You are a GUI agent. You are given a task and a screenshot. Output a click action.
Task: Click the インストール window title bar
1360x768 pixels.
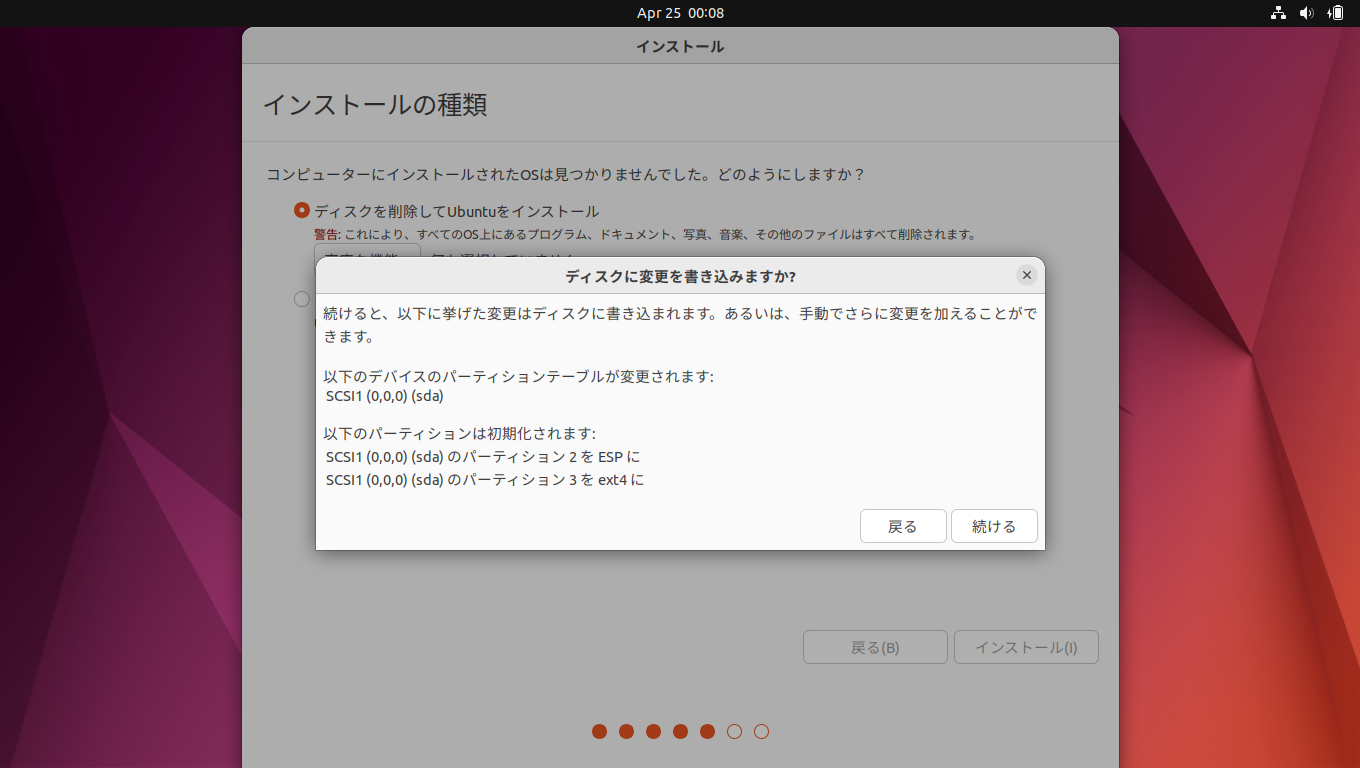click(x=680, y=46)
